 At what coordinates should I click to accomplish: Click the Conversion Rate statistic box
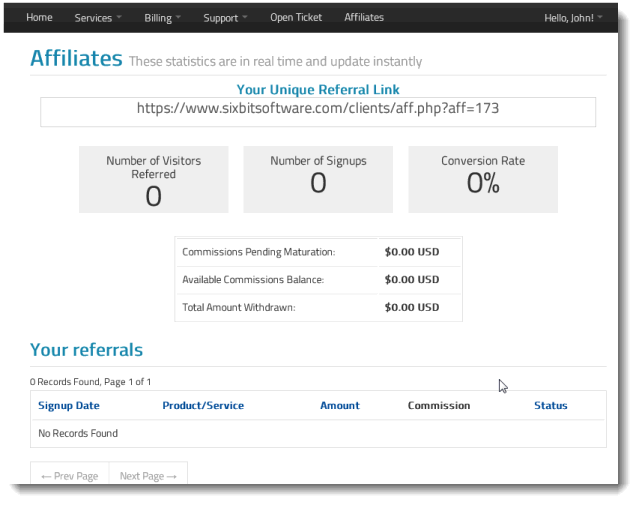[483, 180]
